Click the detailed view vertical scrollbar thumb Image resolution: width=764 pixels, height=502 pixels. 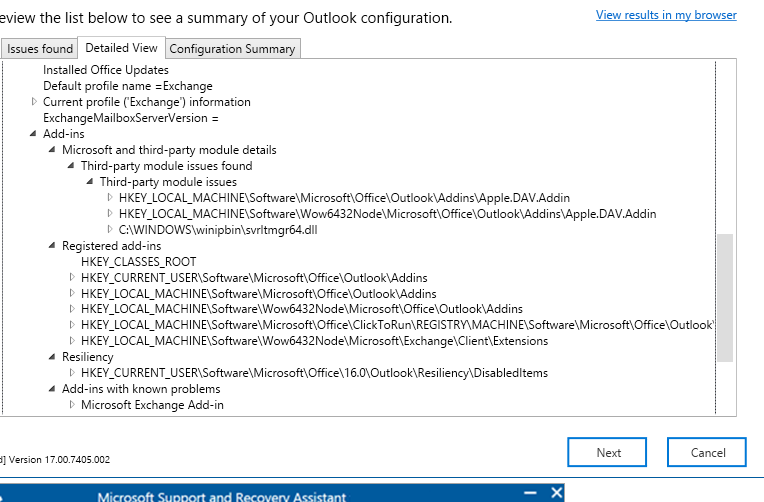click(x=725, y=298)
